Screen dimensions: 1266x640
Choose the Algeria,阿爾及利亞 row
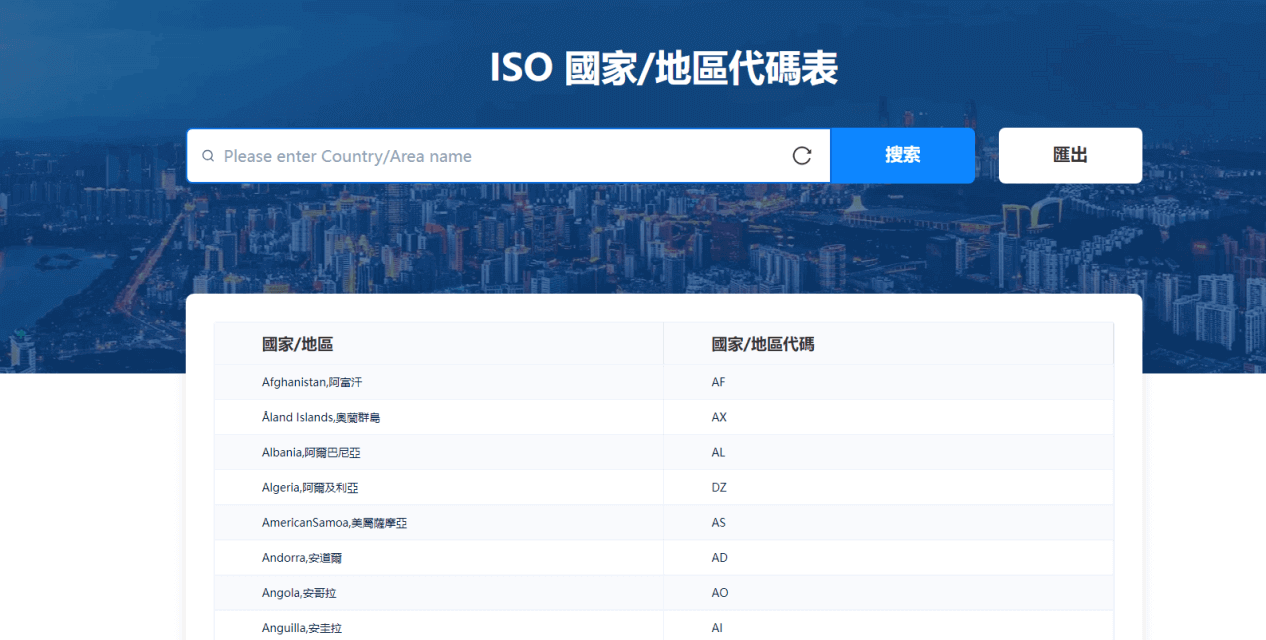point(310,488)
